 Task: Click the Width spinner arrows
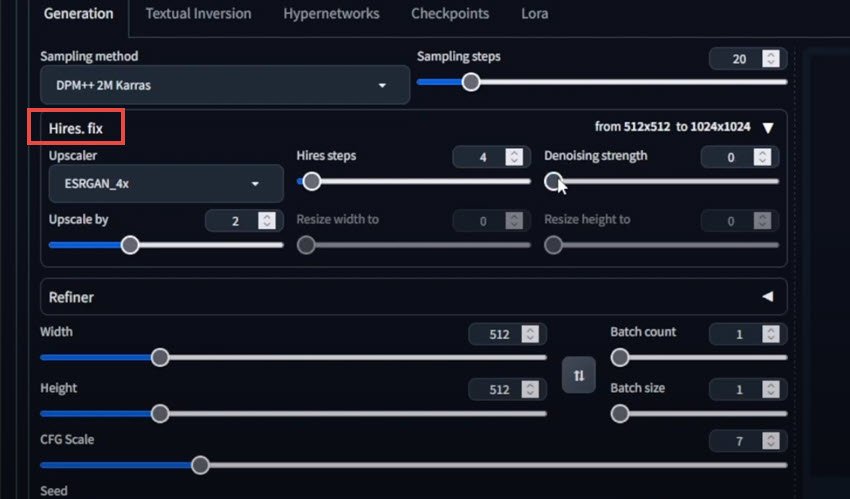pyautogui.click(x=530, y=334)
